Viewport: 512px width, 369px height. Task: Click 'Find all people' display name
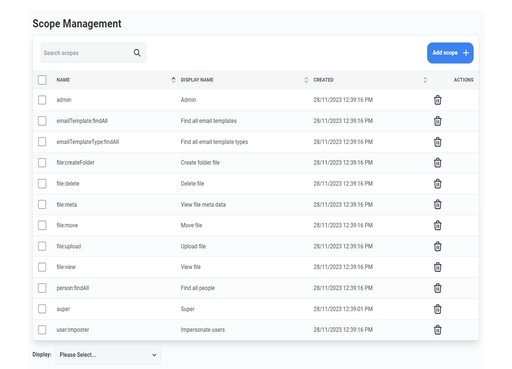coord(198,288)
